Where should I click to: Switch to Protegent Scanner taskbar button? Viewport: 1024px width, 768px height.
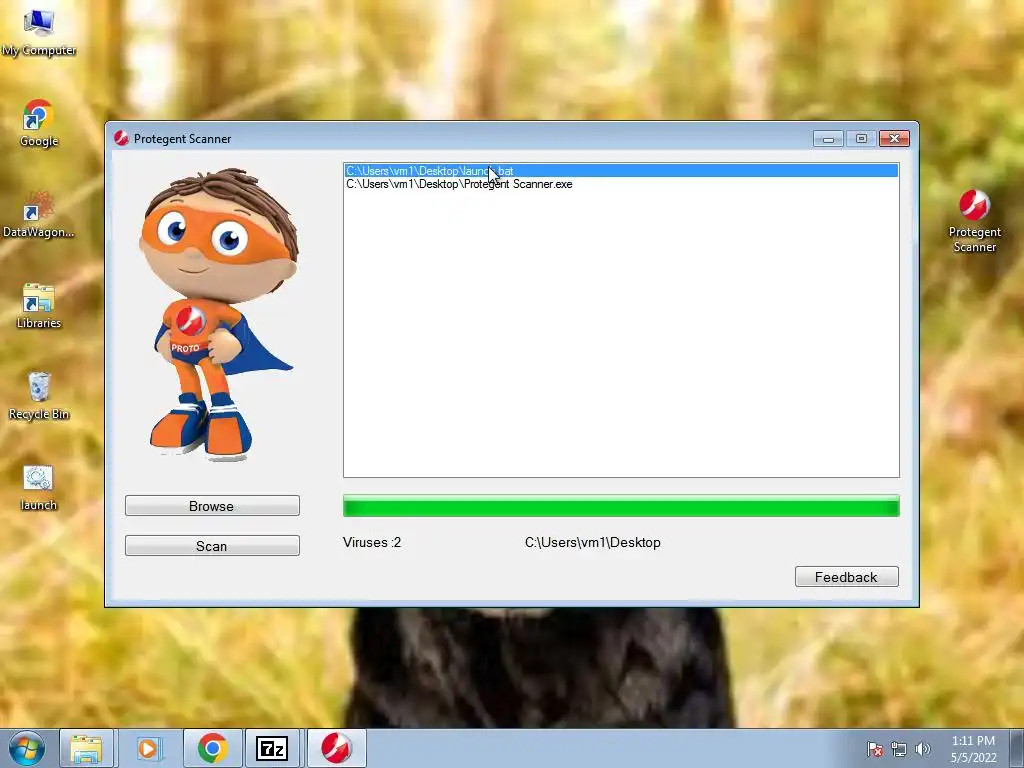336,748
